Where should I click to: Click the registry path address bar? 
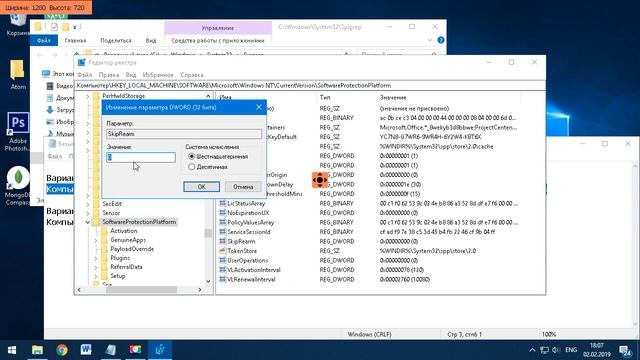310,86
